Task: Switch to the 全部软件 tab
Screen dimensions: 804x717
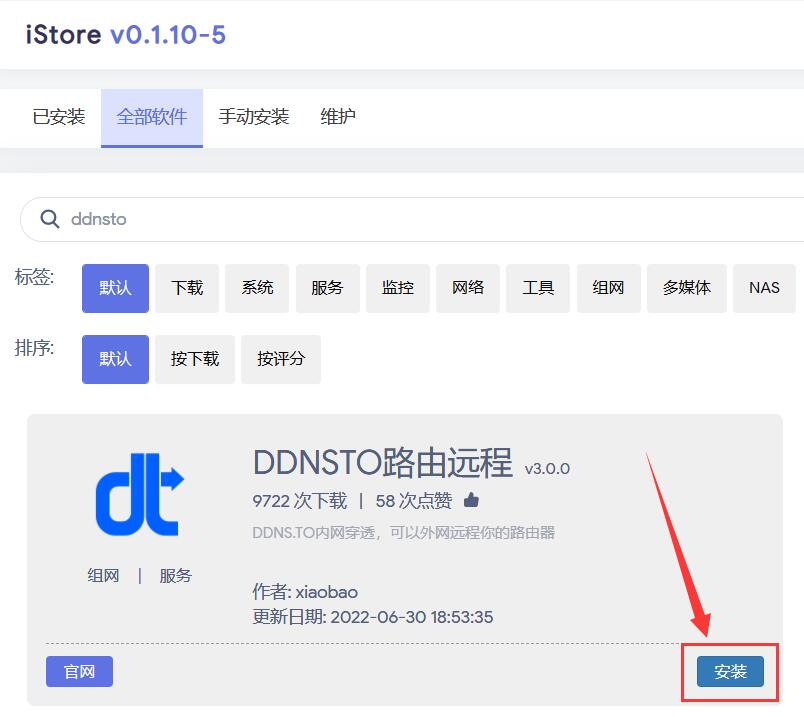Action: point(152,117)
